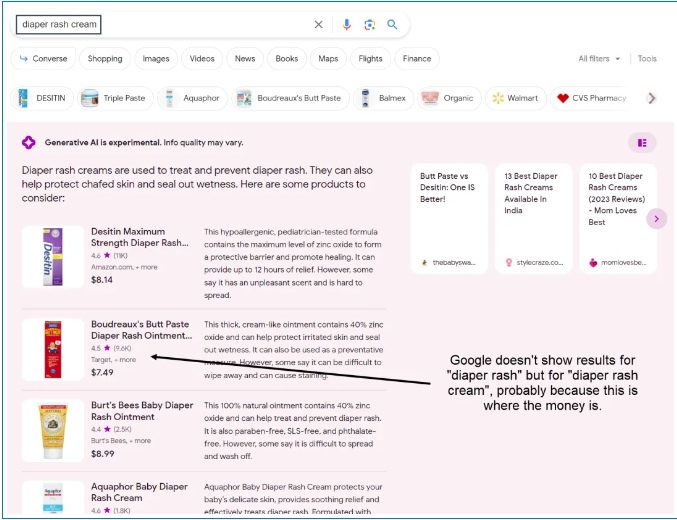Open Burt's Bees Baby Diaper Rash Ointment title
Image resolution: width=677 pixels, height=520 pixels.
pos(142,411)
